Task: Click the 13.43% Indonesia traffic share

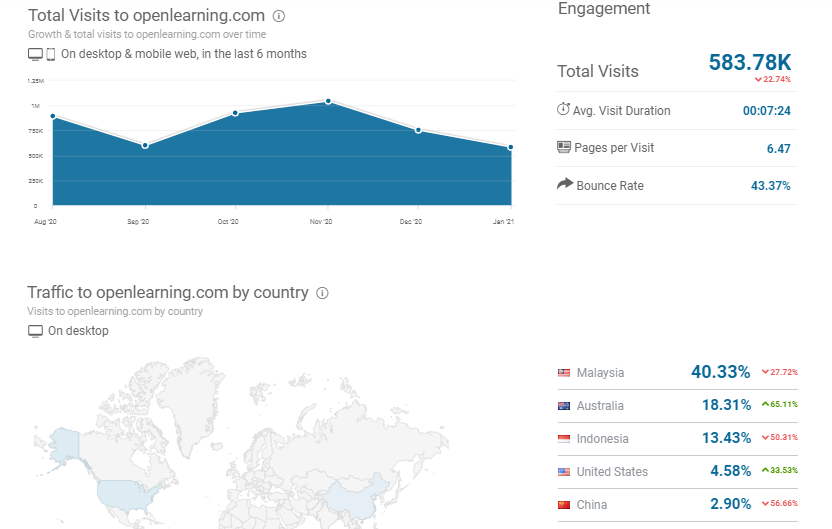Action: (726, 438)
